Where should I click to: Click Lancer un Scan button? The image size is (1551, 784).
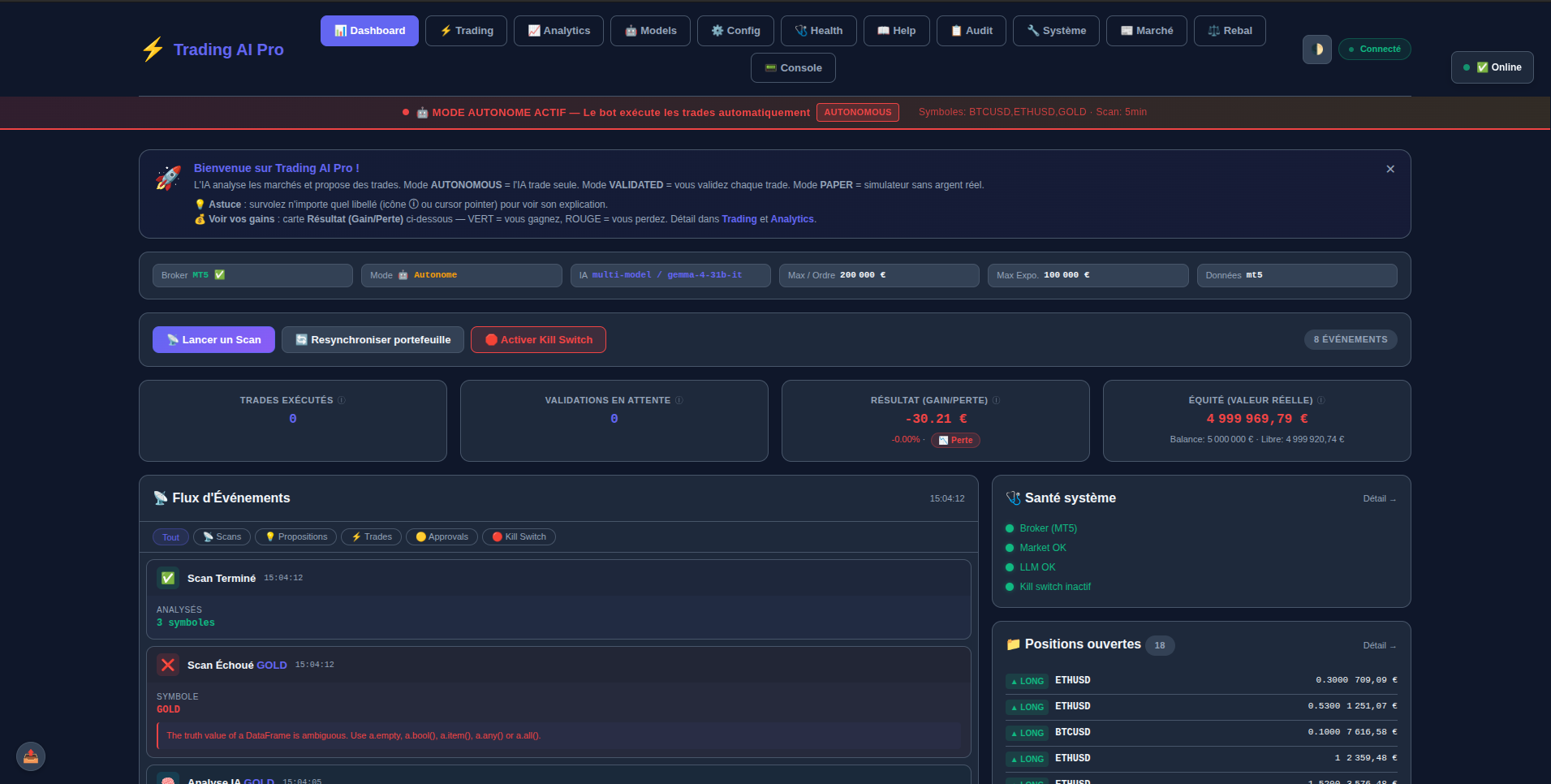tap(213, 340)
